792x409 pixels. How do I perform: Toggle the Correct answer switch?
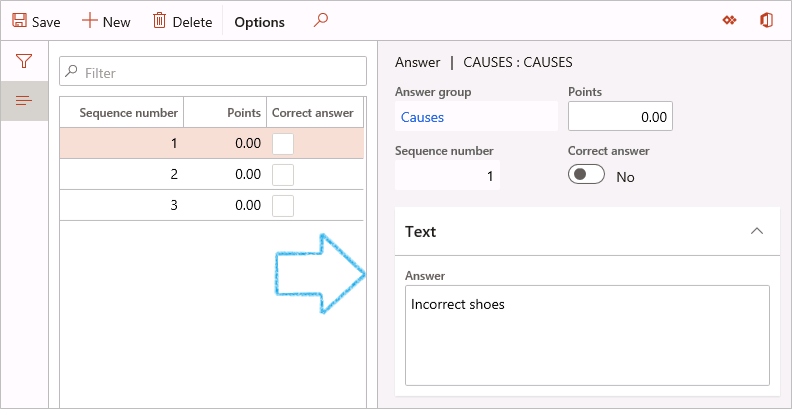click(586, 174)
